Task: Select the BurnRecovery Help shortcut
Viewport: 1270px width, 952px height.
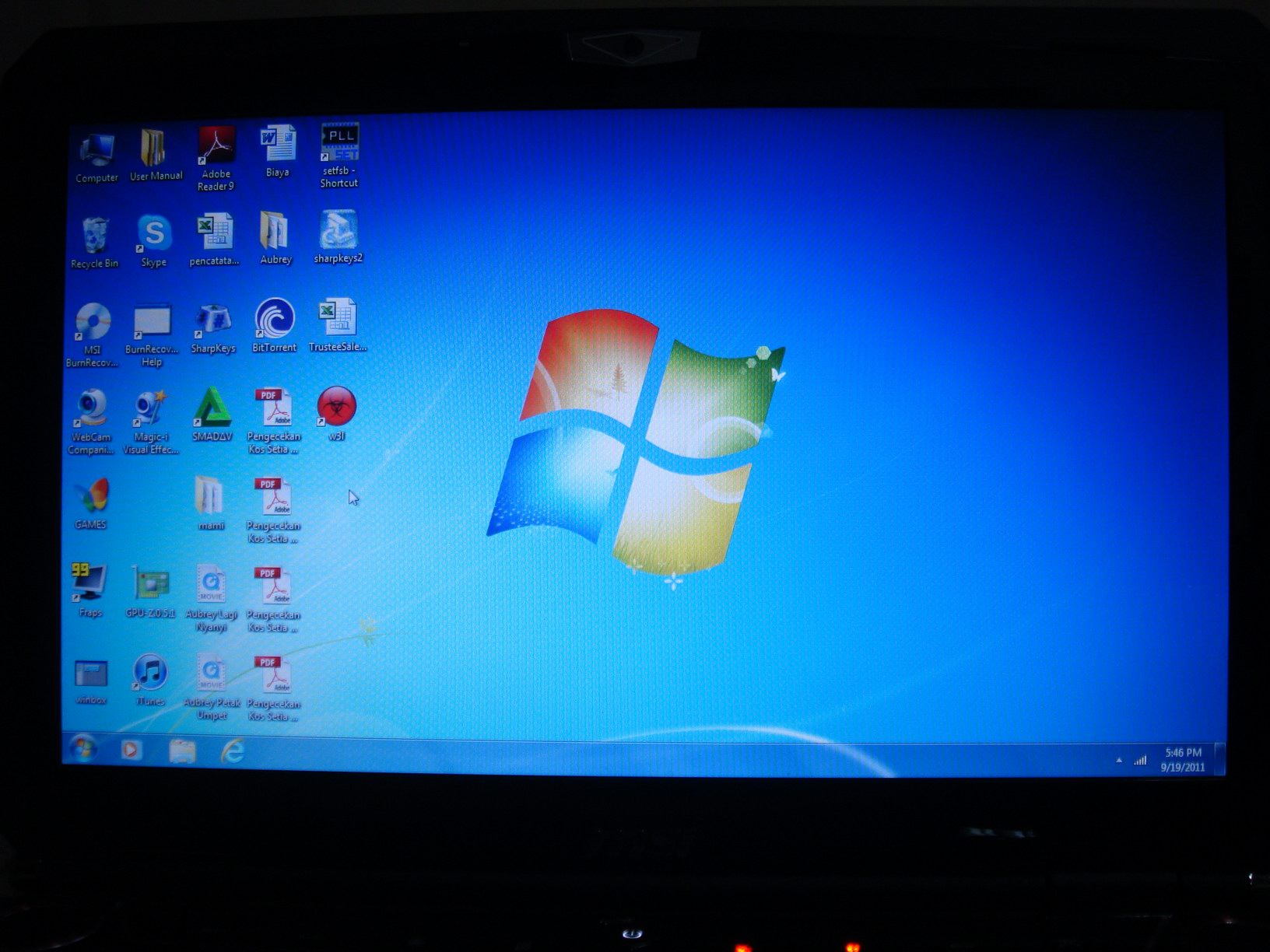Action: click(152, 335)
